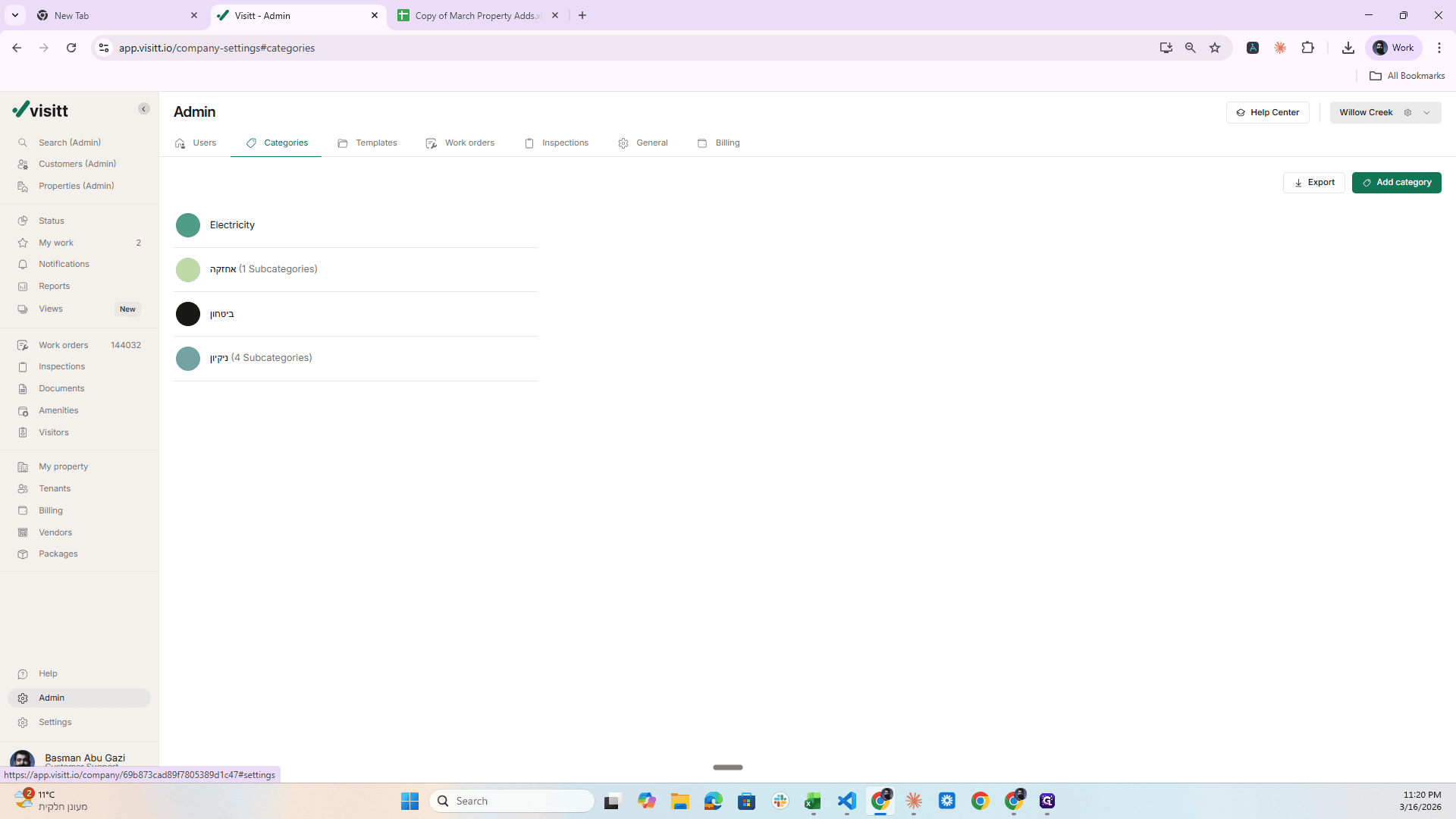Click the Windows Start button
This screenshot has height=819, width=1456.
[409, 801]
